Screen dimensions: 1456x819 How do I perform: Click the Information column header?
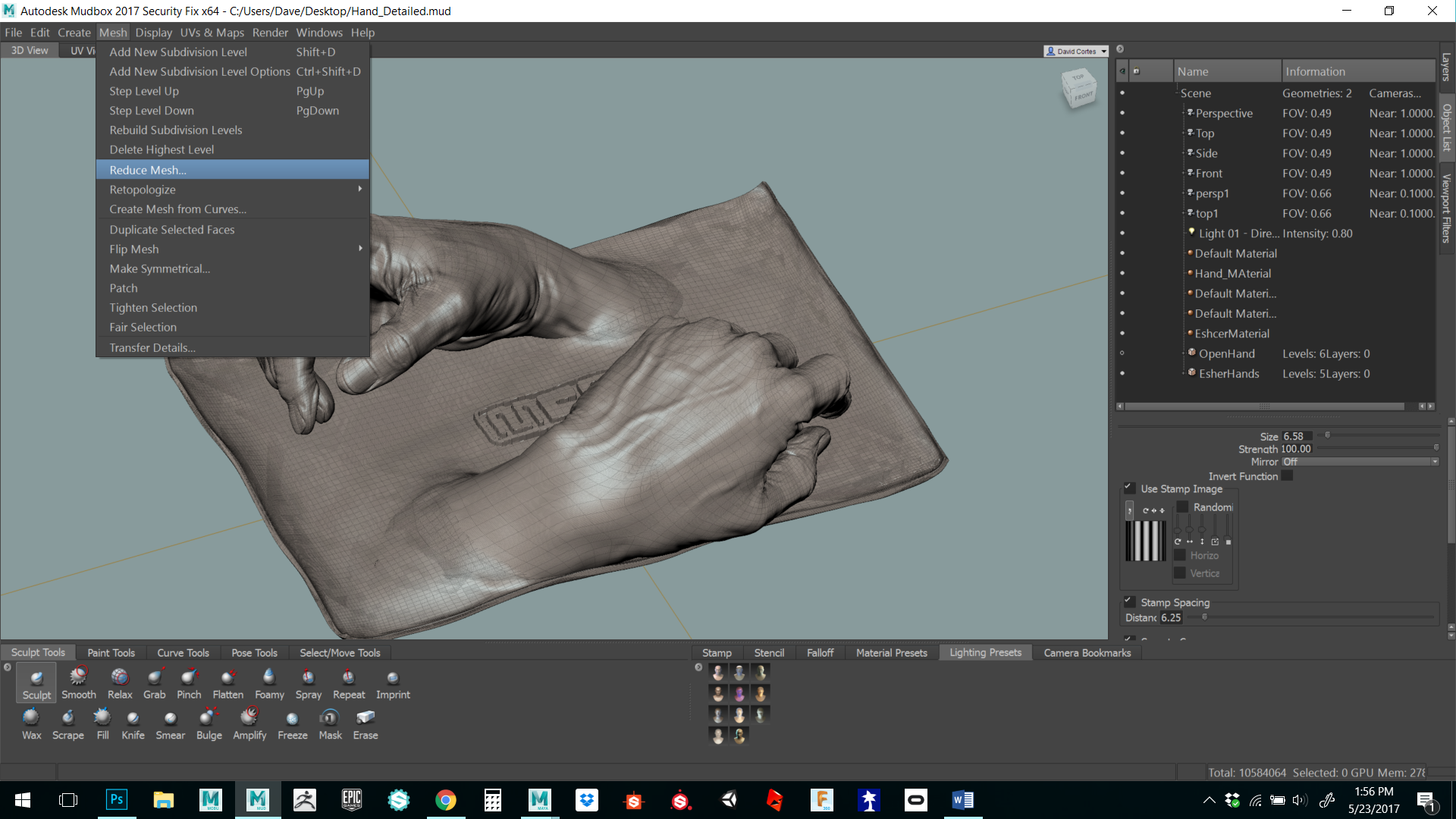(x=1358, y=71)
